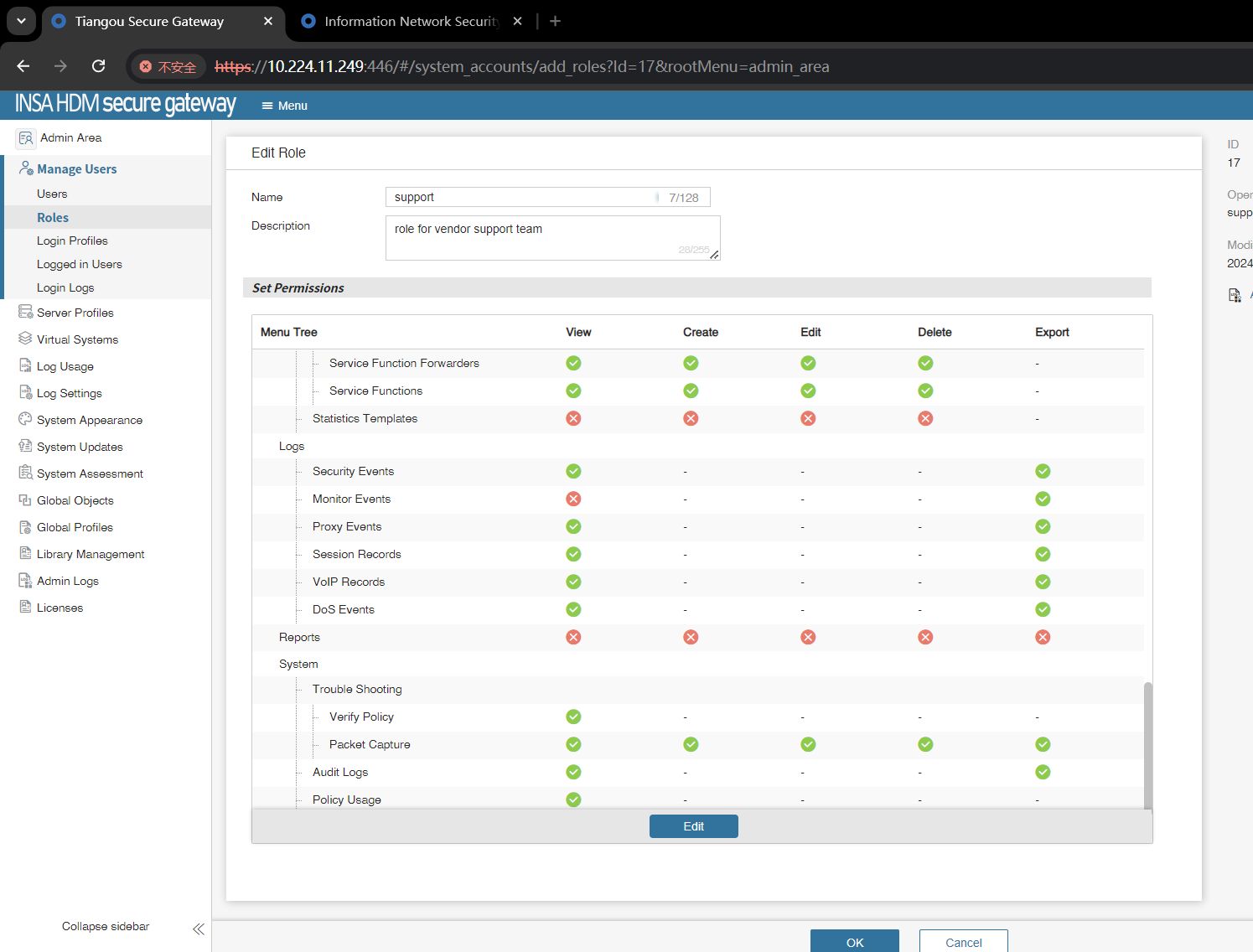
Task: Click the Global Objects sidebar icon
Action: click(25, 500)
